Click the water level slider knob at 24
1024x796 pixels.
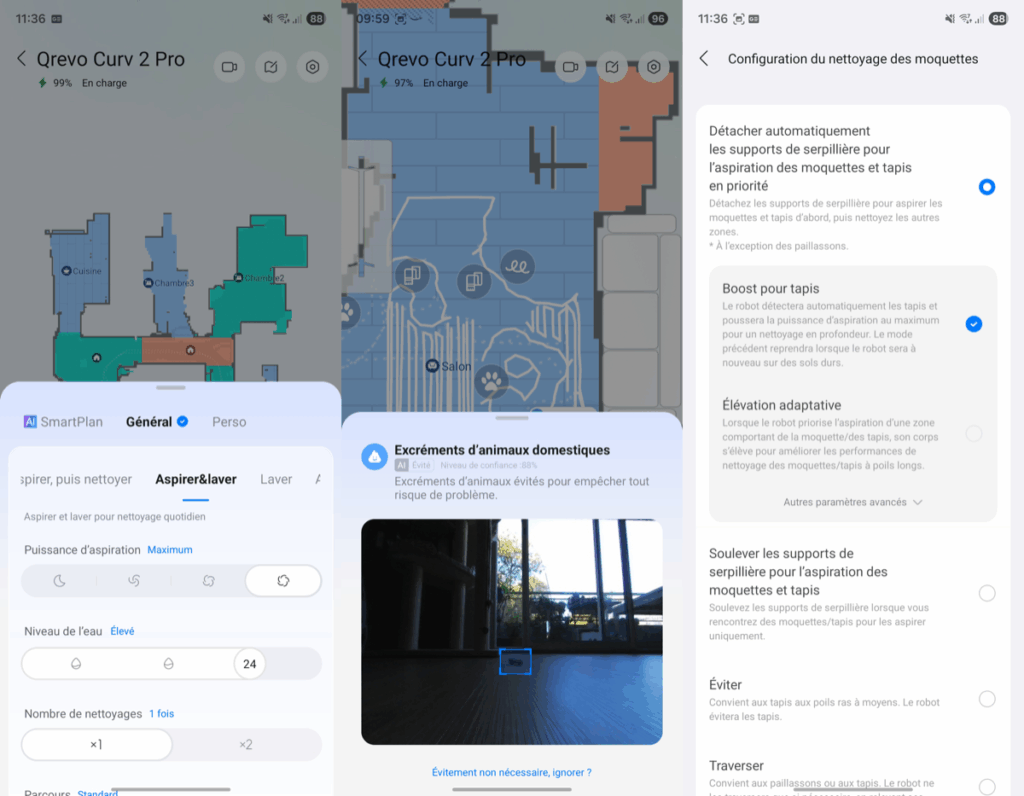point(250,664)
